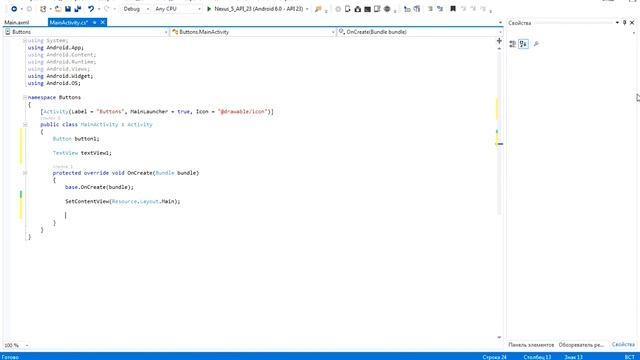Click the Navigate Forward toolbar icon
The height and width of the screenshot is (360, 640).
(x=29, y=9)
